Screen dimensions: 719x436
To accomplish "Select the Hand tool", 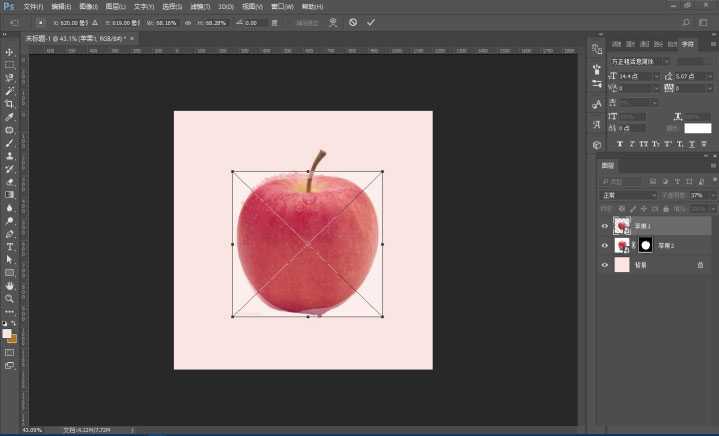I will coord(10,285).
